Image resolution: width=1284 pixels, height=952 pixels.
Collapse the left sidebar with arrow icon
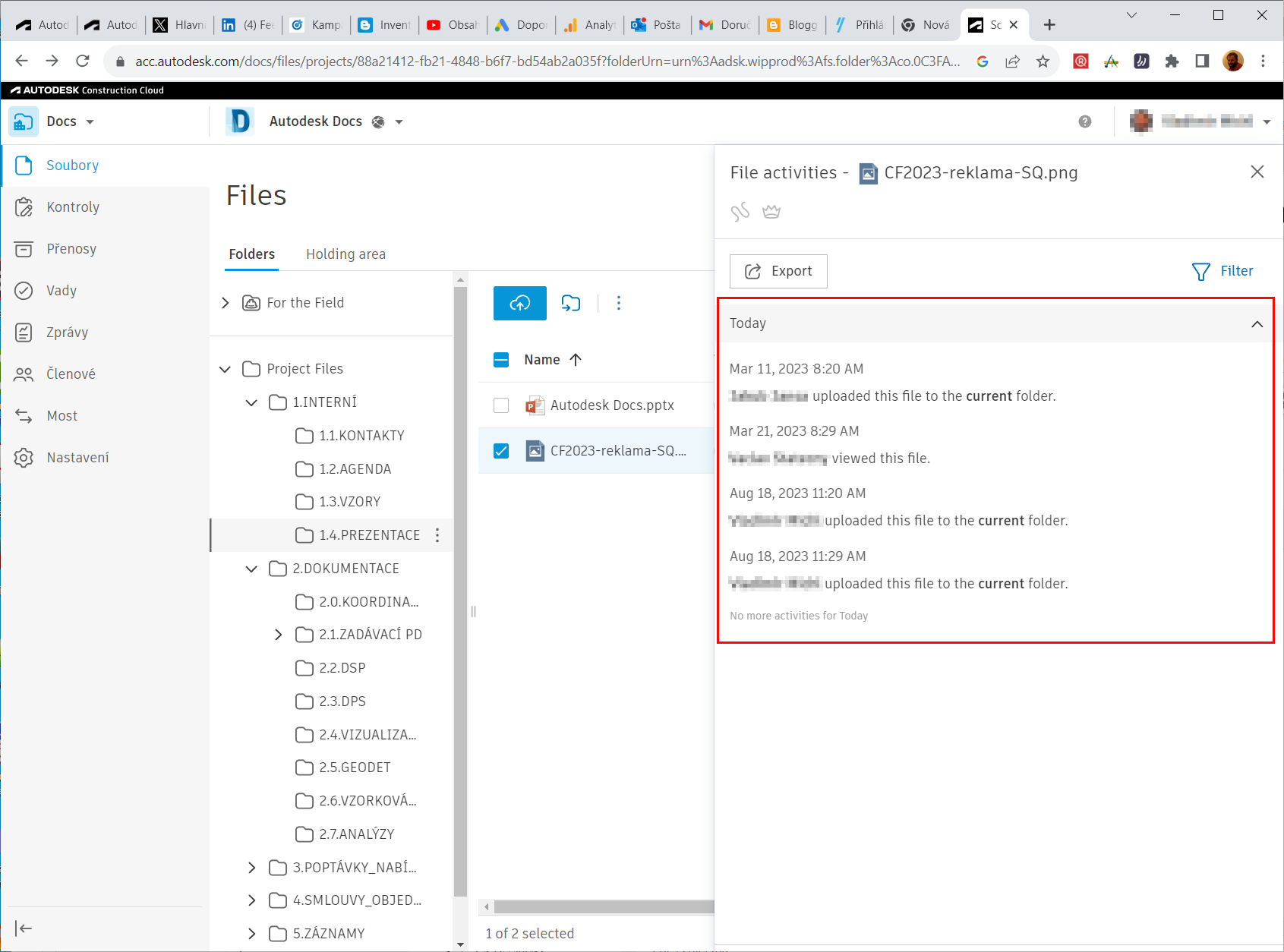(24, 928)
